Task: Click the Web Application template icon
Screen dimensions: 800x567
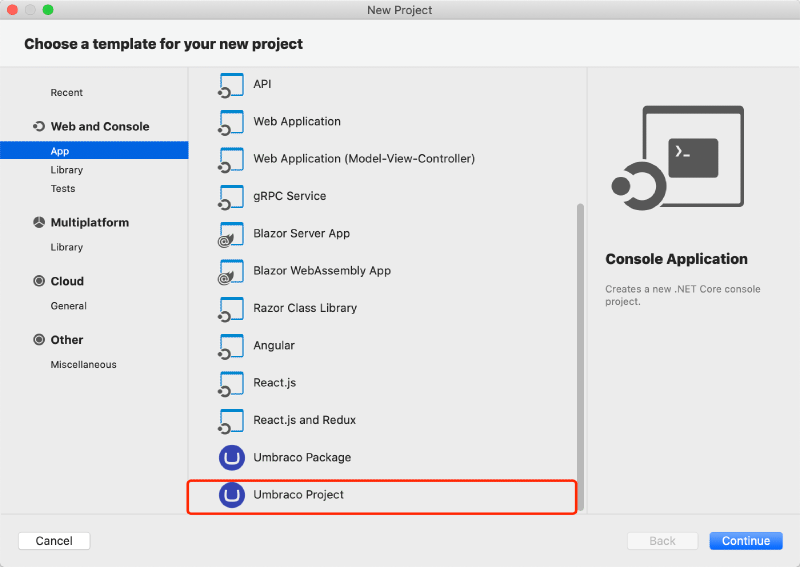Action: 231,122
